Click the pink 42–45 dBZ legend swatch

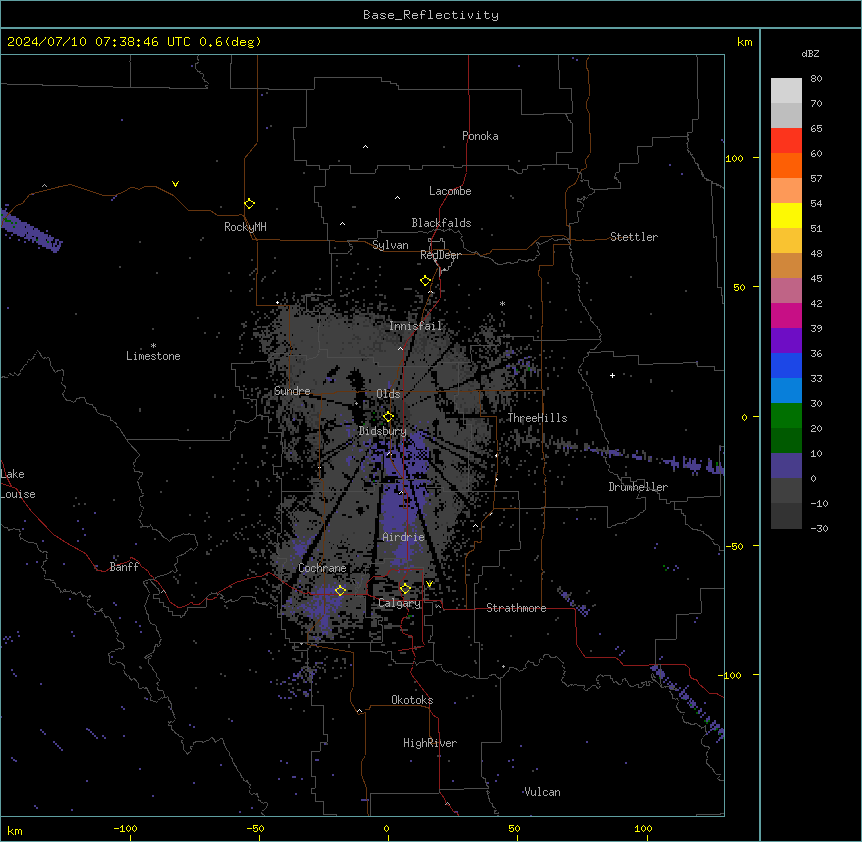[786, 291]
